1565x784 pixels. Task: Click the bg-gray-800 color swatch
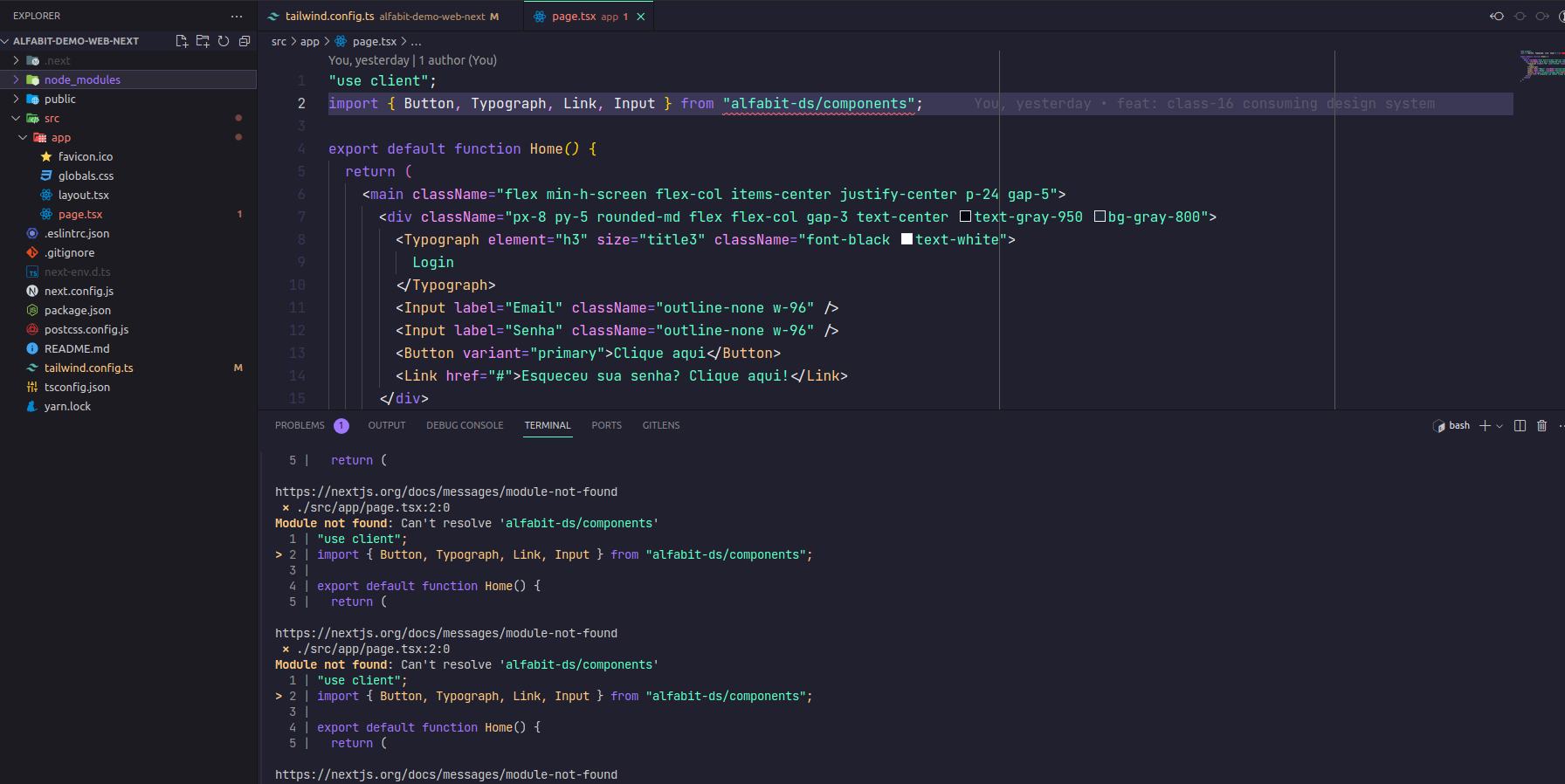pyautogui.click(x=1100, y=217)
